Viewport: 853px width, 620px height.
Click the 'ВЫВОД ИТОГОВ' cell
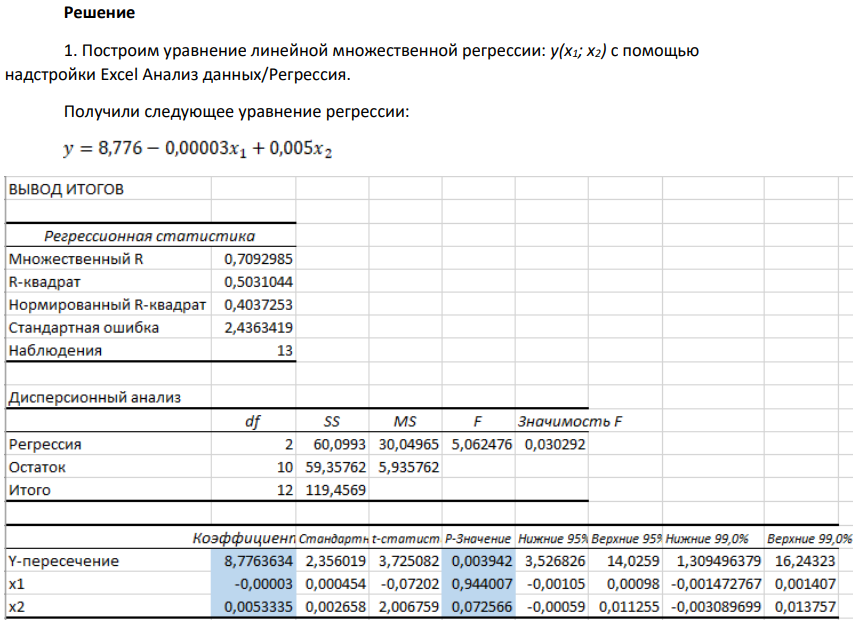click(x=66, y=189)
